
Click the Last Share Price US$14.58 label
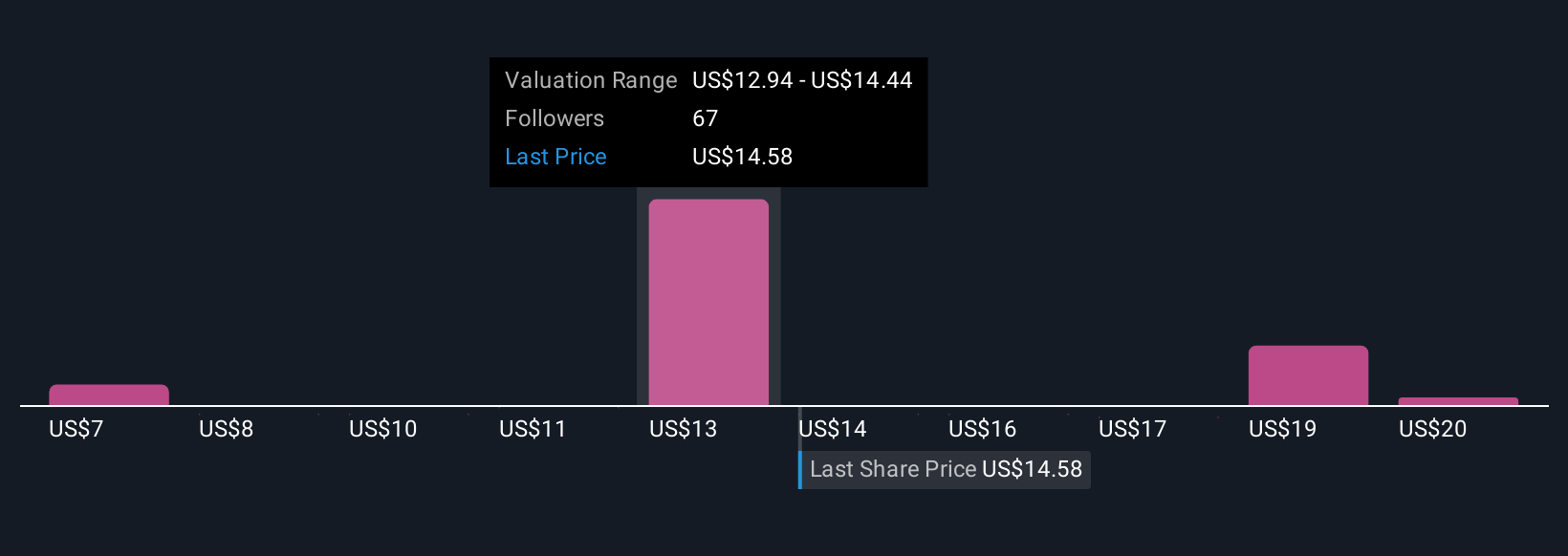(x=946, y=469)
